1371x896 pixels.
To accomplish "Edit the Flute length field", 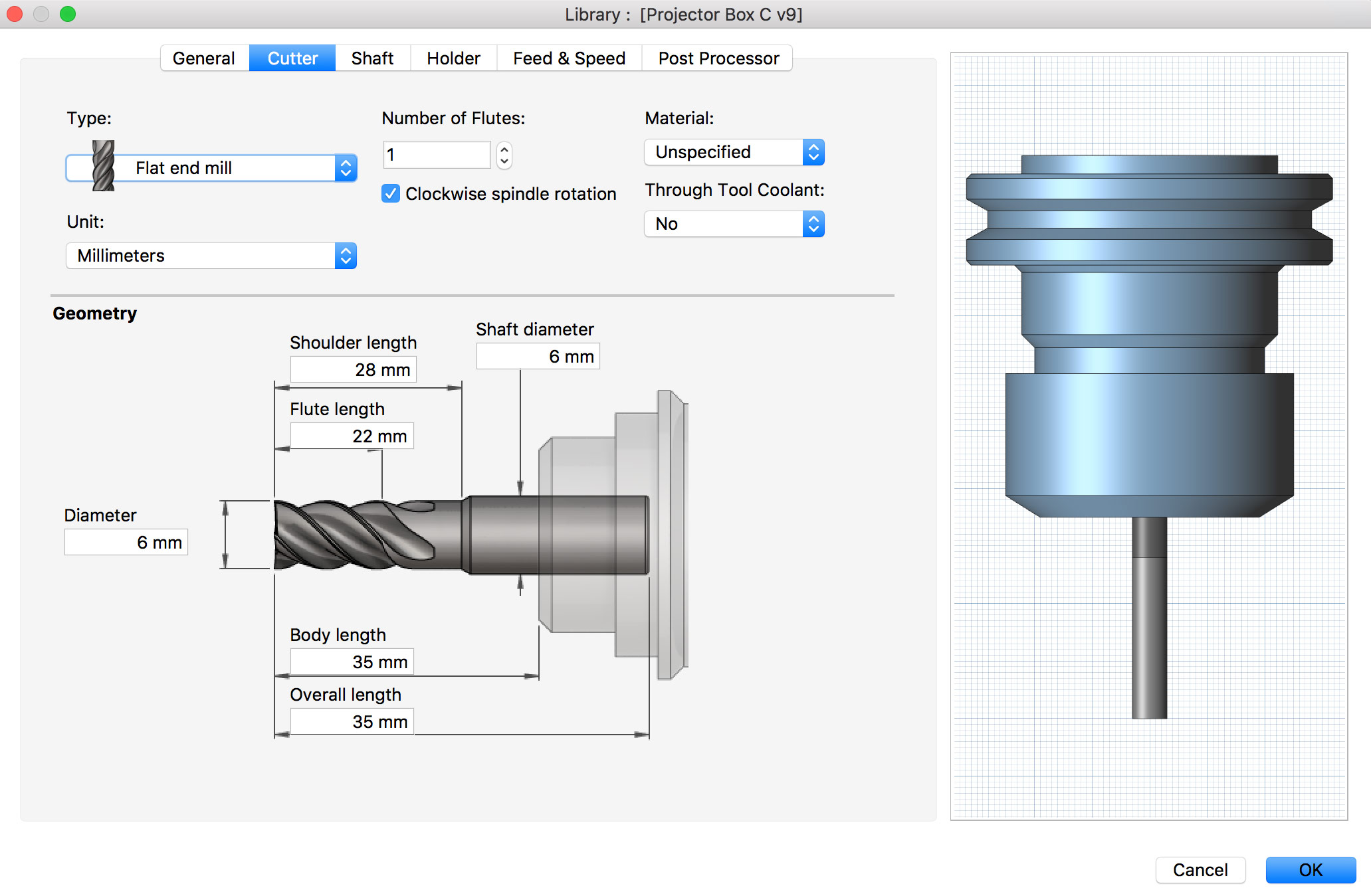I will [x=351, y=436].
